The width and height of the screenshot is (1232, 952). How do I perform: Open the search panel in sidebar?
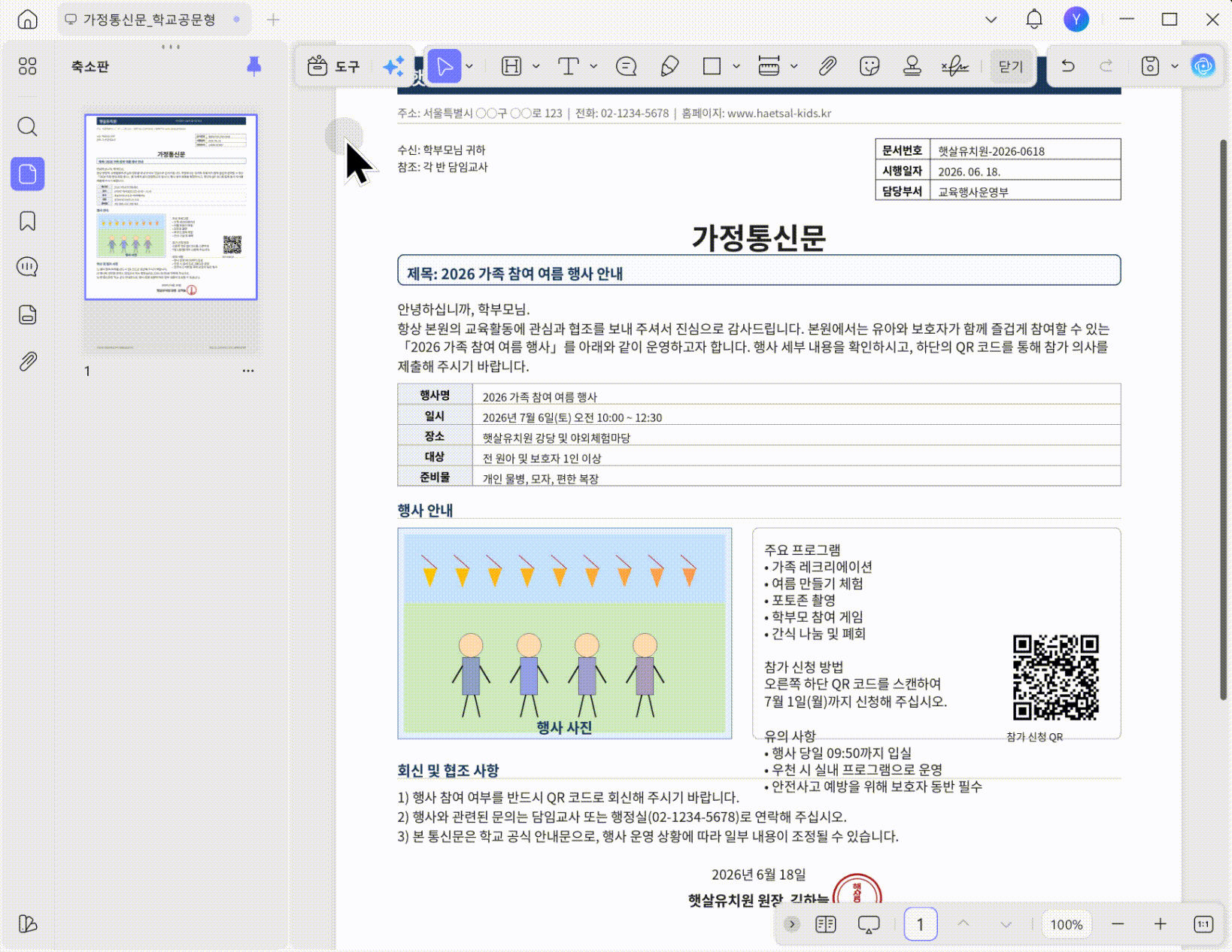(28, 126)
